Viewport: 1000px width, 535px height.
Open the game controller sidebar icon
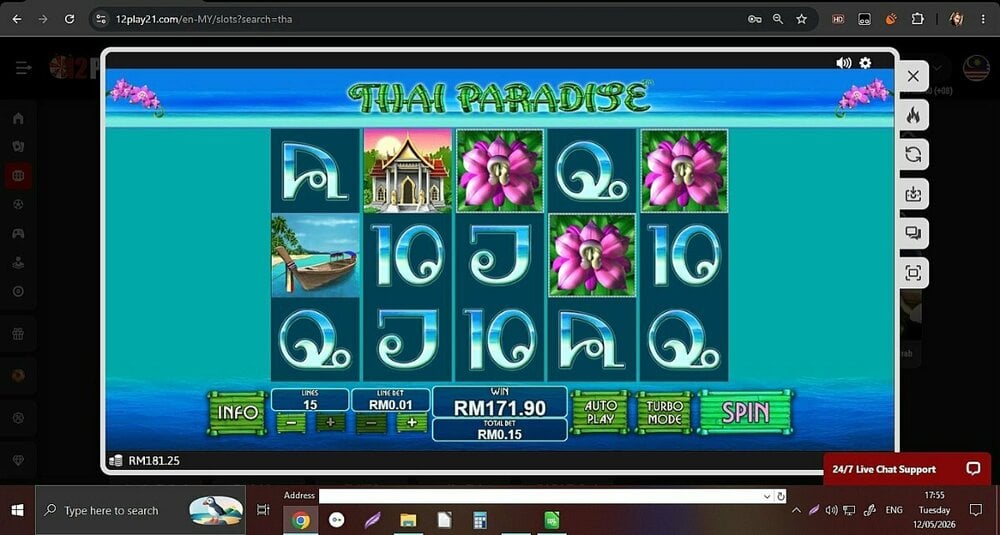(x=18, y=233)
